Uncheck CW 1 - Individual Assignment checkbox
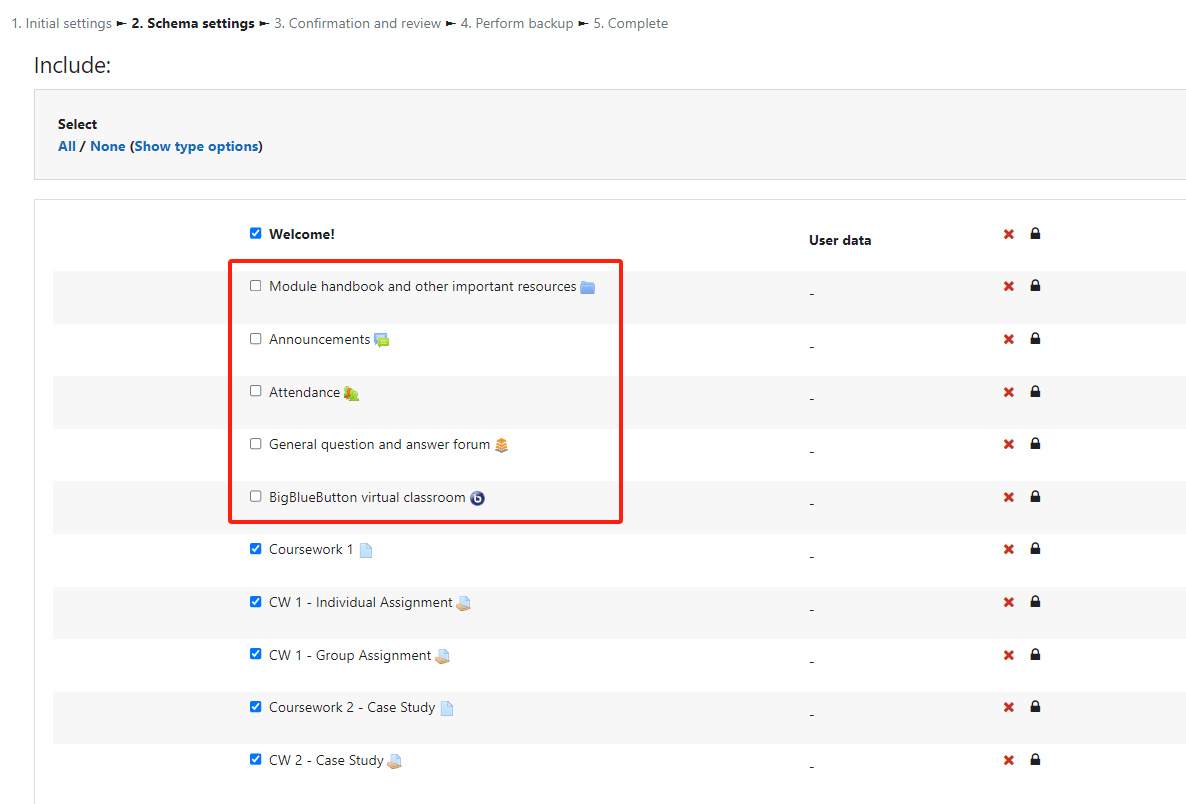Viewport: 1186px width, 804px height. pyautogui.click(x=256, y=601)
